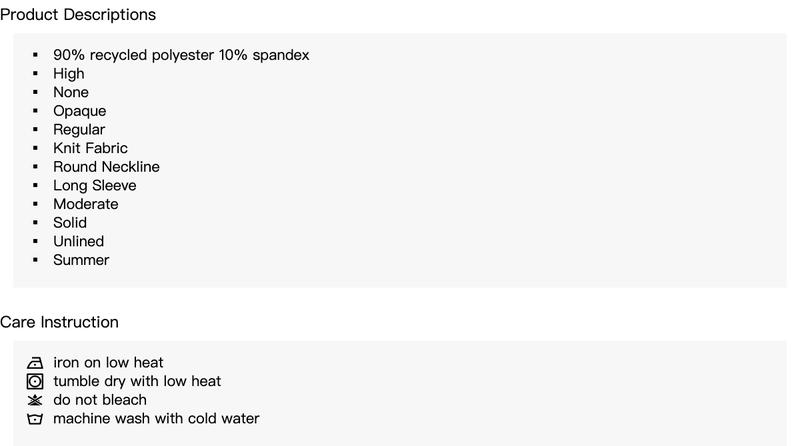Screen dimensions: 800x446
Task: Click the machine wash tub icon
Action: pyautogui.click(x=35, y=419)
